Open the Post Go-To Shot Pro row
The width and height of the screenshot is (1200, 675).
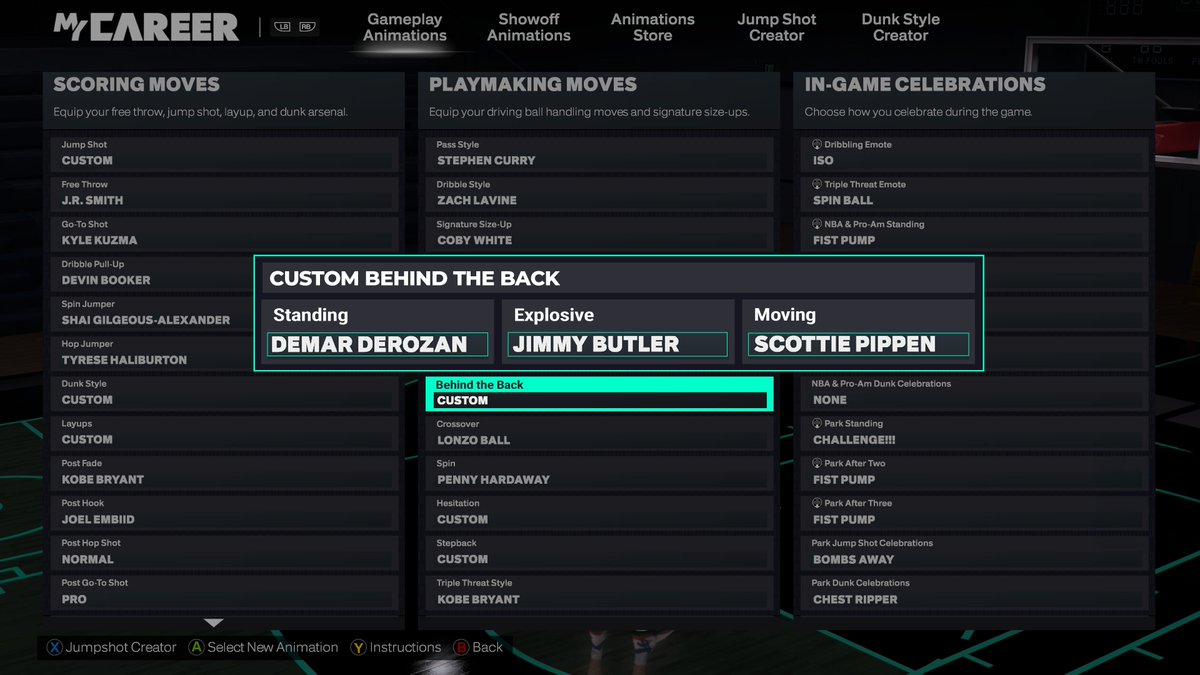tap(225, 593)
